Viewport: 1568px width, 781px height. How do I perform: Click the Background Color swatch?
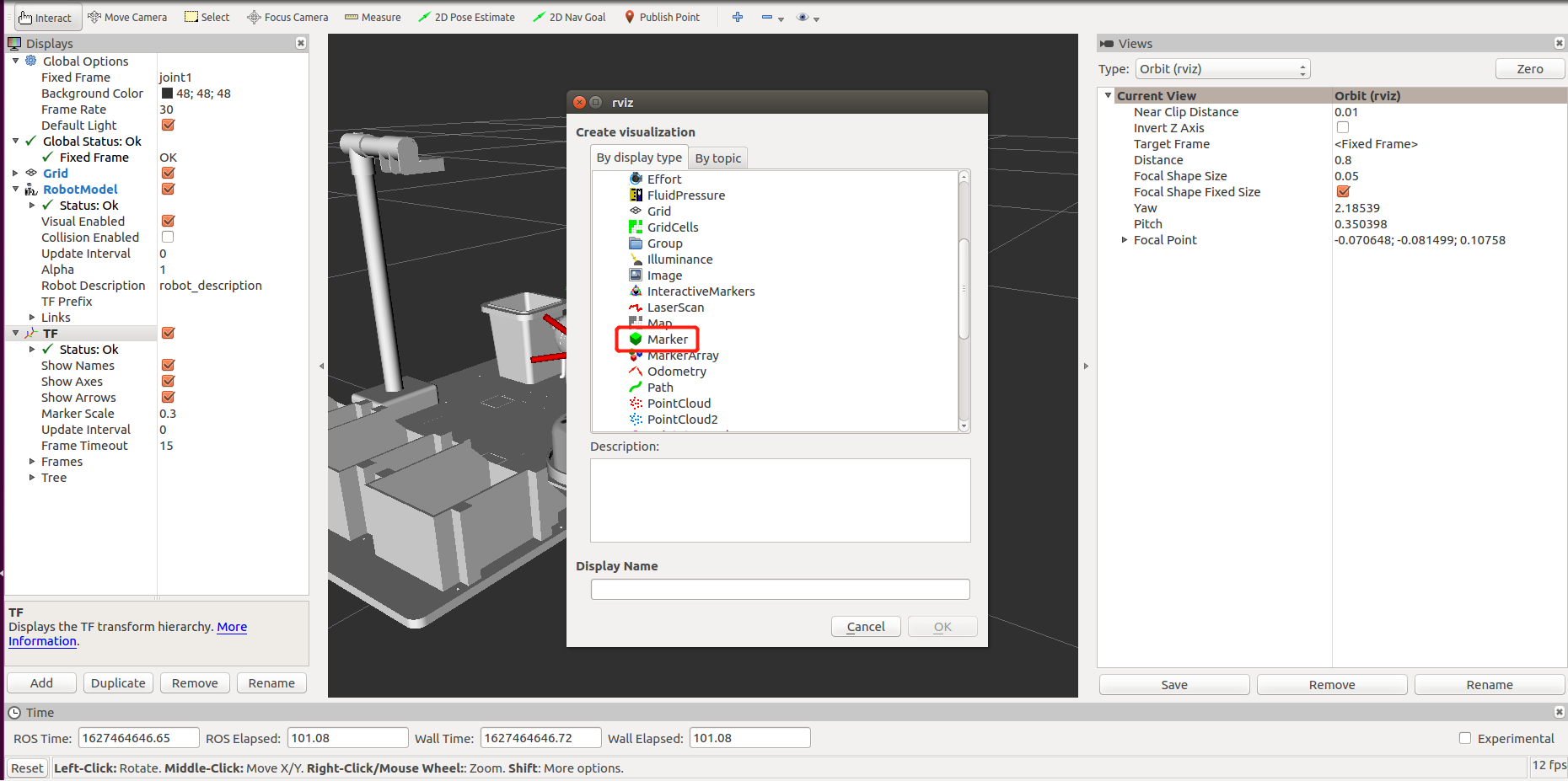click(167, 94)
